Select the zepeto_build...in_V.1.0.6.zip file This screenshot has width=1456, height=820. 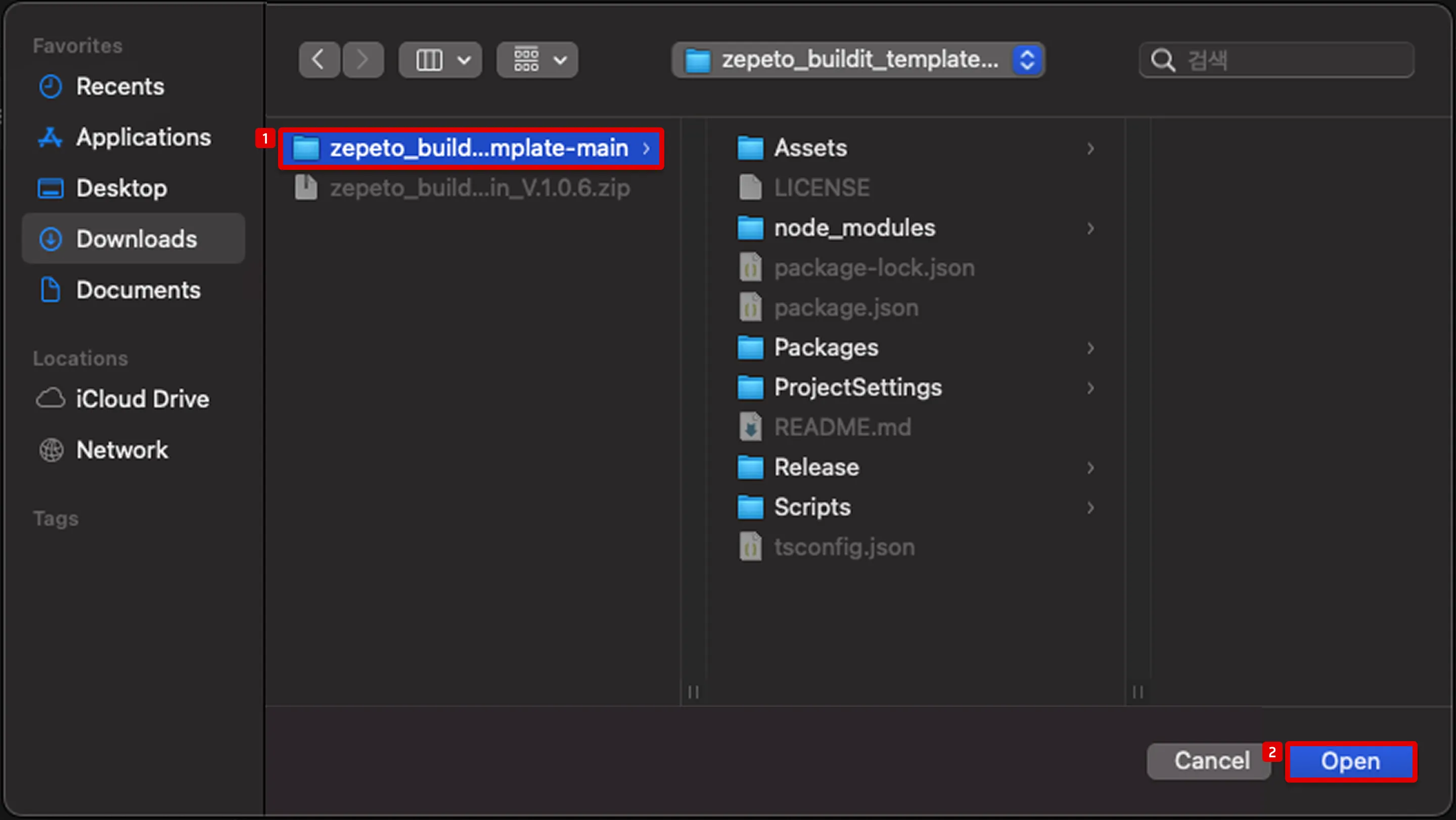pyautogui.click(x=471, y=188)
